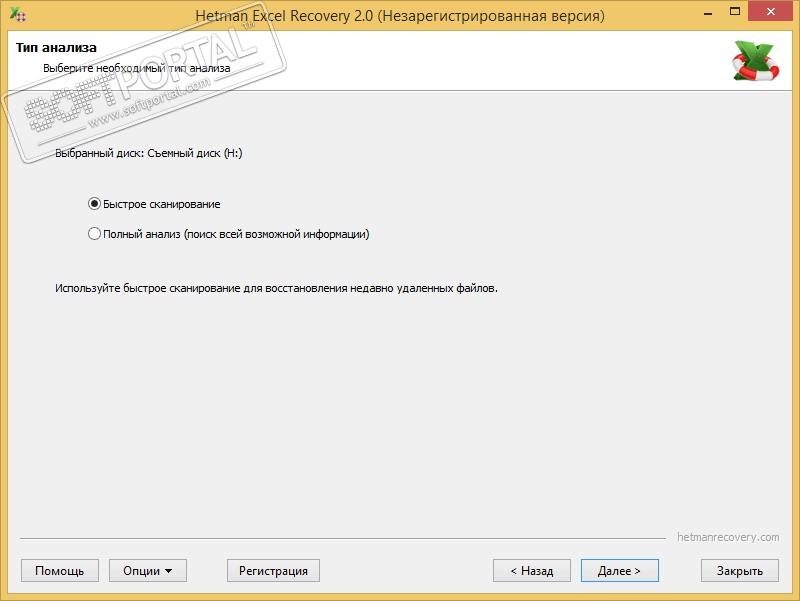Click the window title text
The image size is (800, 601).
click(x=400, y=16)
